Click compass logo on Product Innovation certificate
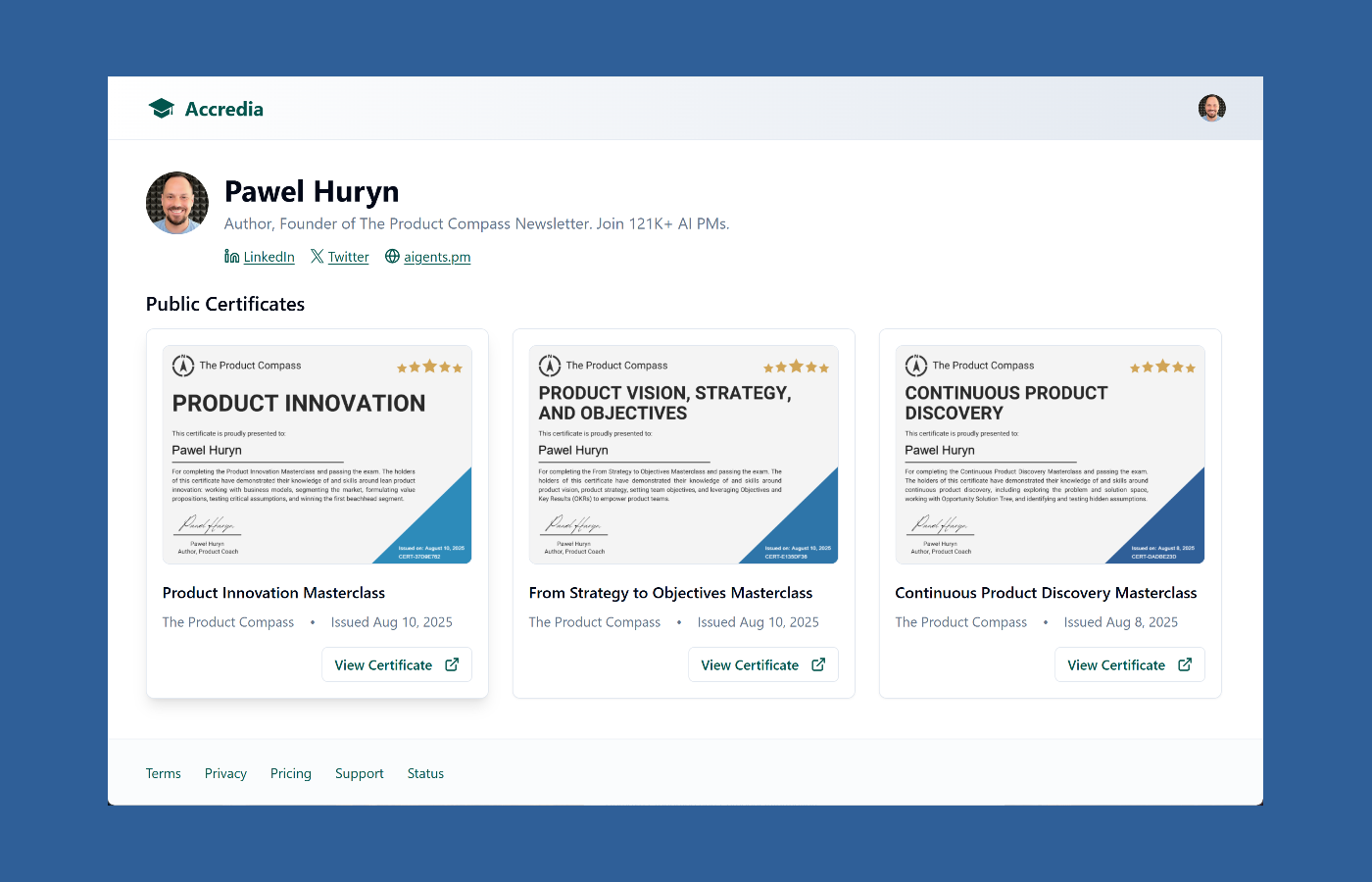The image size is (1372, 882). (x=183, y=366)
